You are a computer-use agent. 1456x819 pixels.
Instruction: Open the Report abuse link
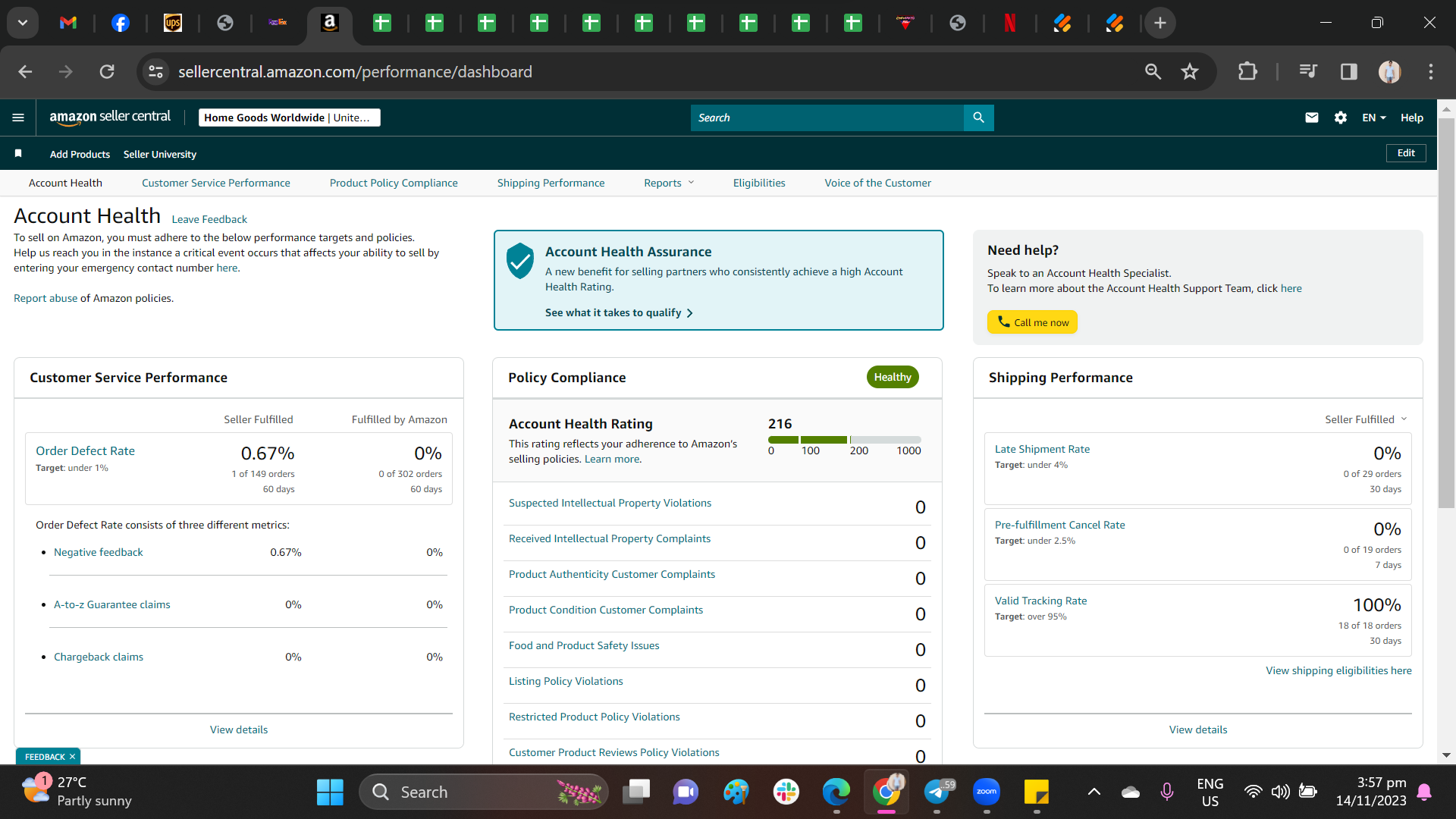pyautogui.click(x=45, y=298)
